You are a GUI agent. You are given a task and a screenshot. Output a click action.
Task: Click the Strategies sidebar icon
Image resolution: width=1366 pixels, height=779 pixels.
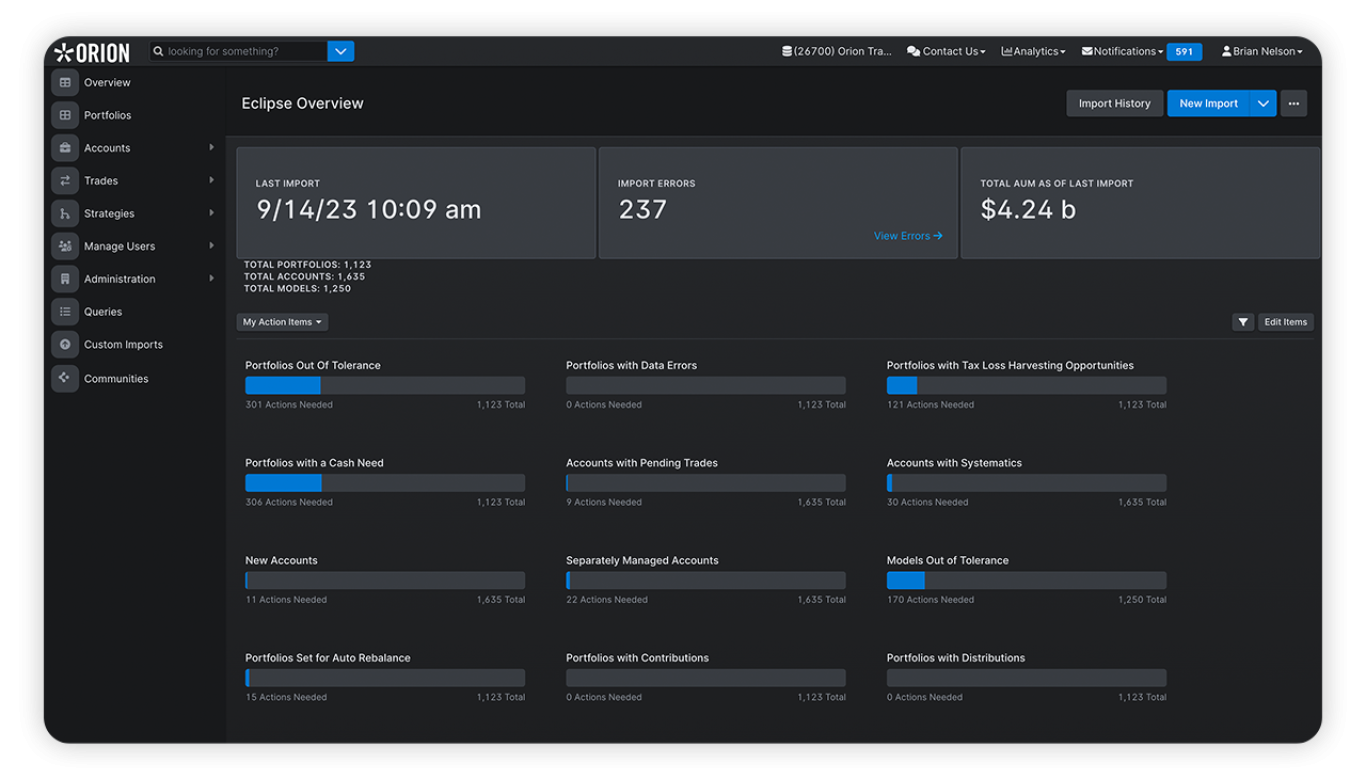[x=65, y=214]
